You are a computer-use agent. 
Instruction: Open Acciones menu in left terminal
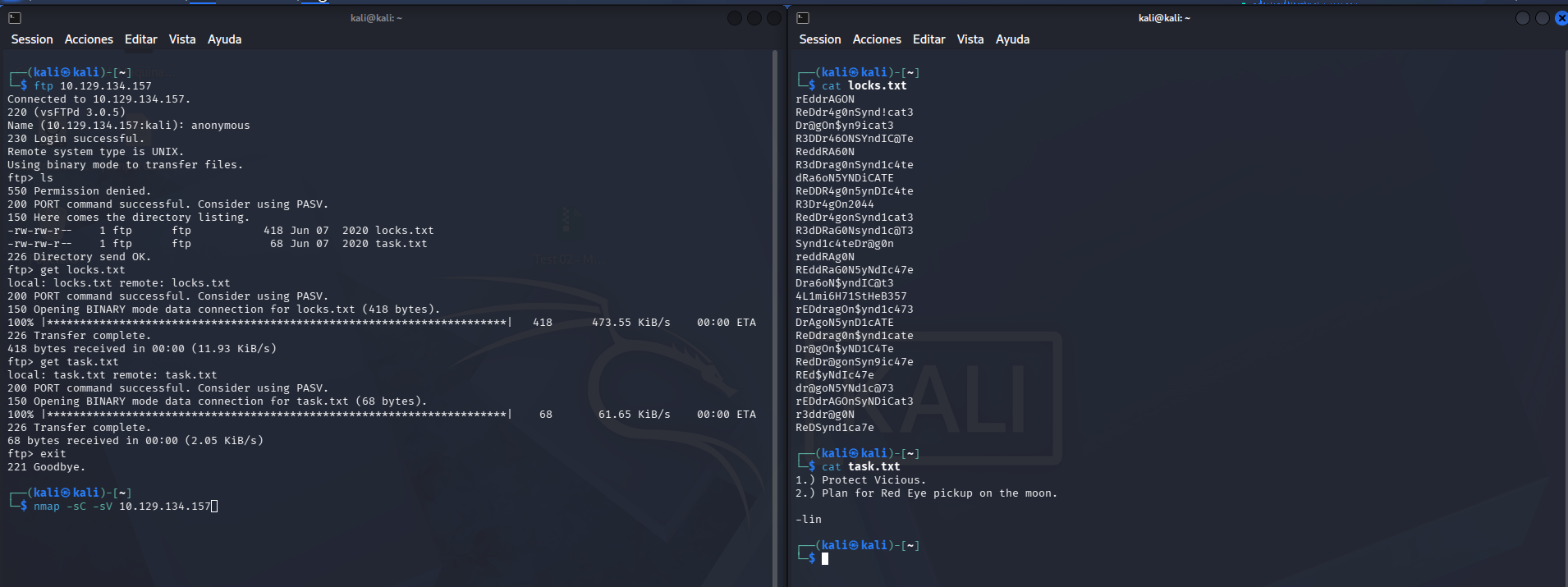[89, 39]
